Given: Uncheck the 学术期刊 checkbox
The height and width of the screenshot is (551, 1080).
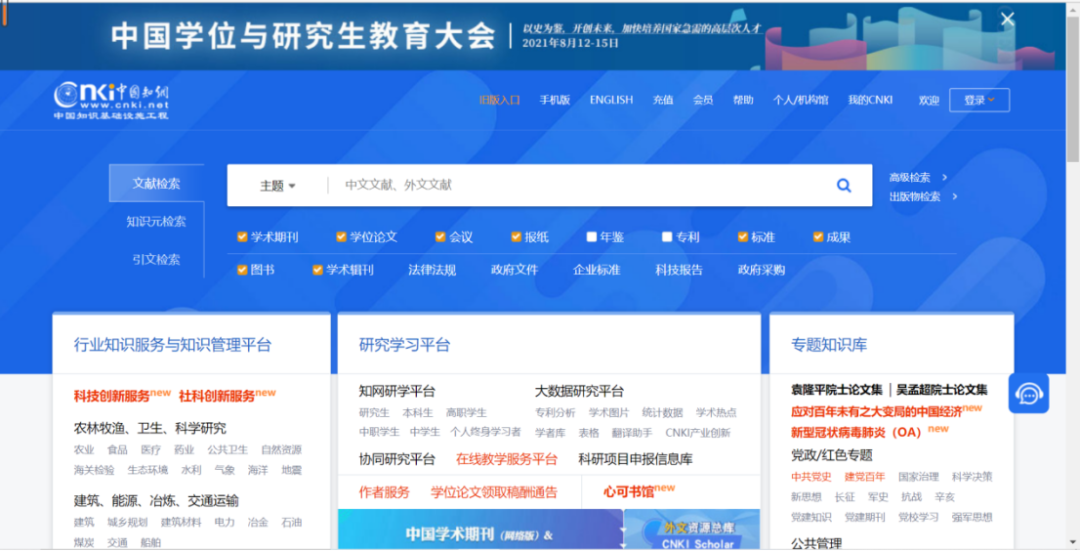Looking at the screenshot, I should click(x=242, y=237).
